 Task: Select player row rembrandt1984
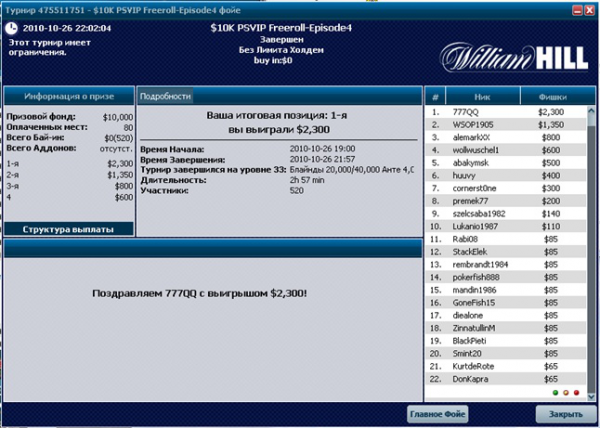[x=505, y=265]
